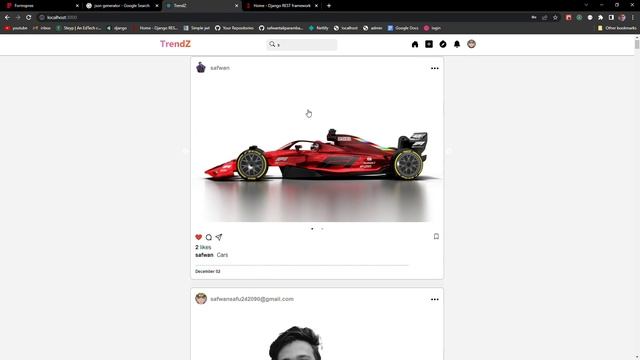This screenshot has height=360, width=640.
Task: Open comments on safwan's car post
Action: tap(209, 237)
